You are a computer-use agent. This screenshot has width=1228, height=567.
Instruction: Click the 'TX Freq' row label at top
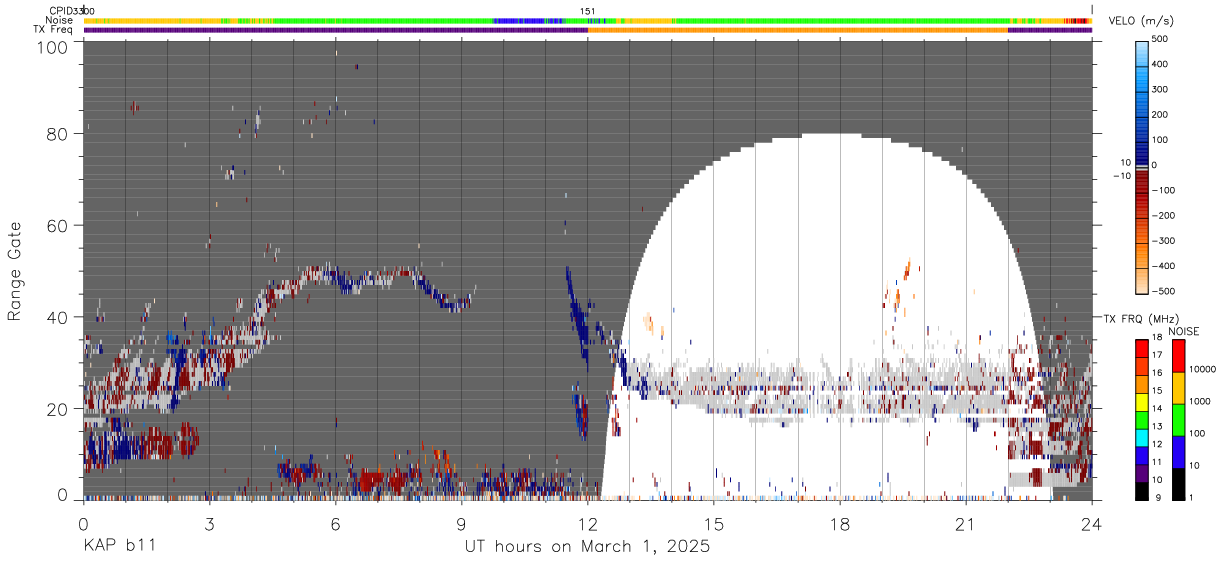point(54,29)
